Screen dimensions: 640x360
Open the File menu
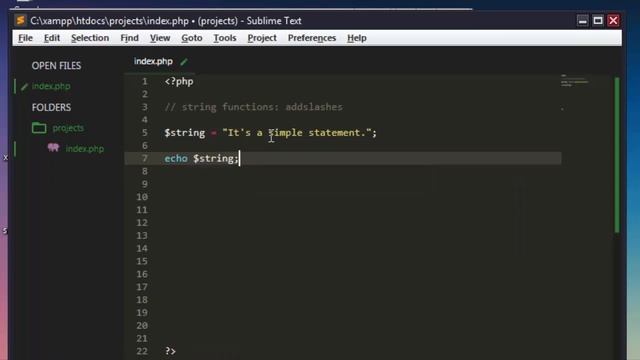(x=25, y=38)
